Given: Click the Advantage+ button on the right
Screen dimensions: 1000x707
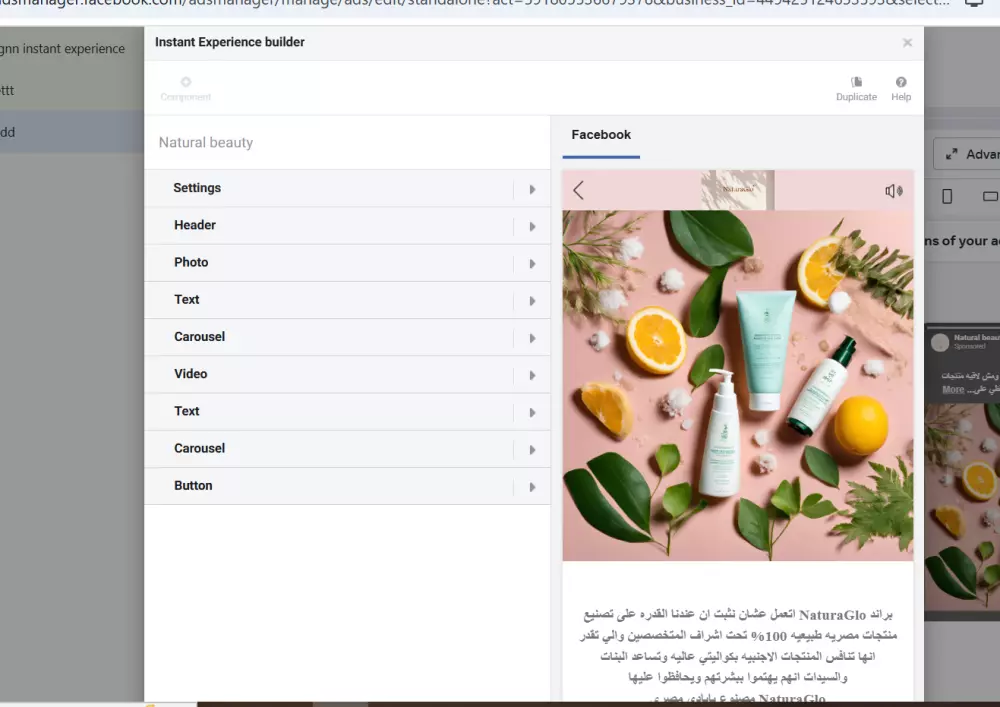Looking at the screenshot, I should click(x=975, y=154).
